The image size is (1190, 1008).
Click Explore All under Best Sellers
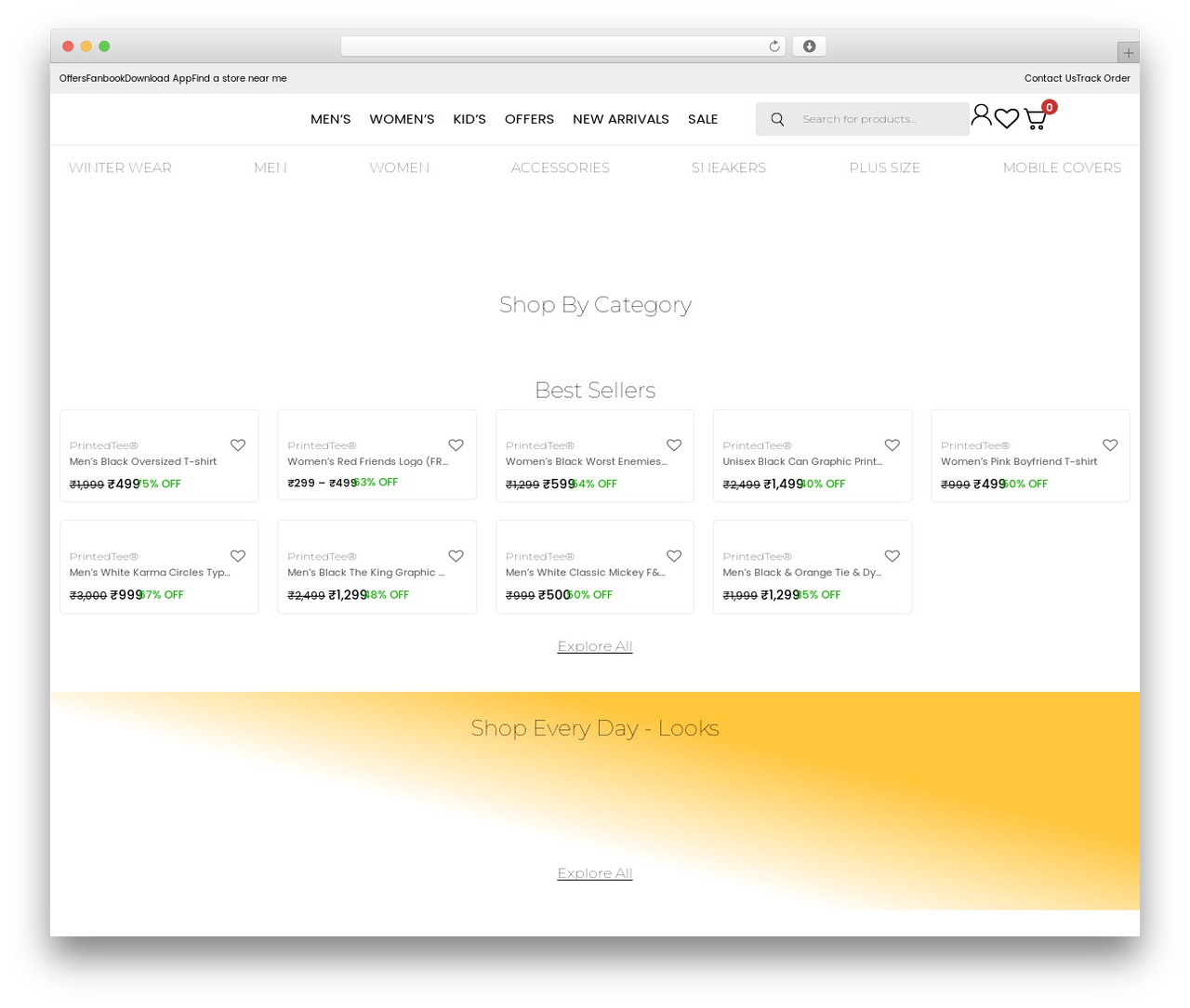click(595, 646)
